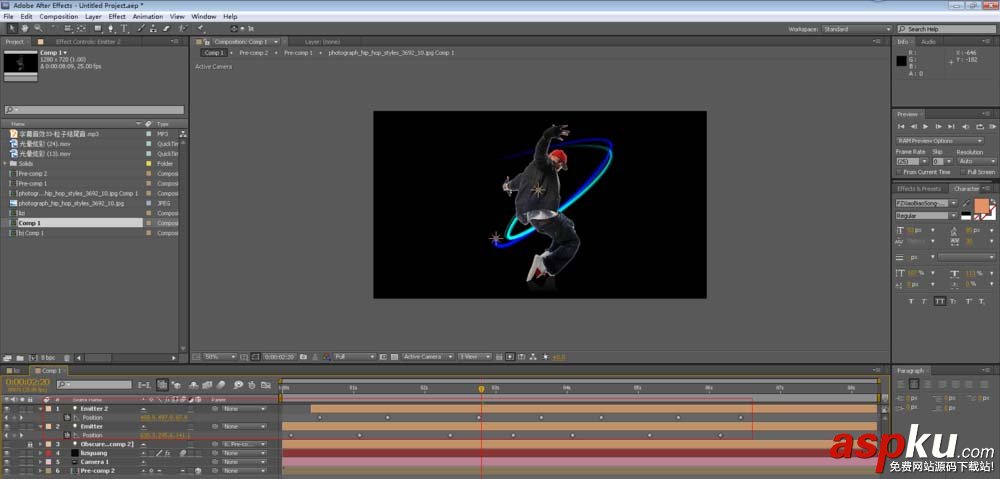The image size is (1000, 479).
Task: Click the Pre-comp 2 breadcrumb button
Action: 253,52
